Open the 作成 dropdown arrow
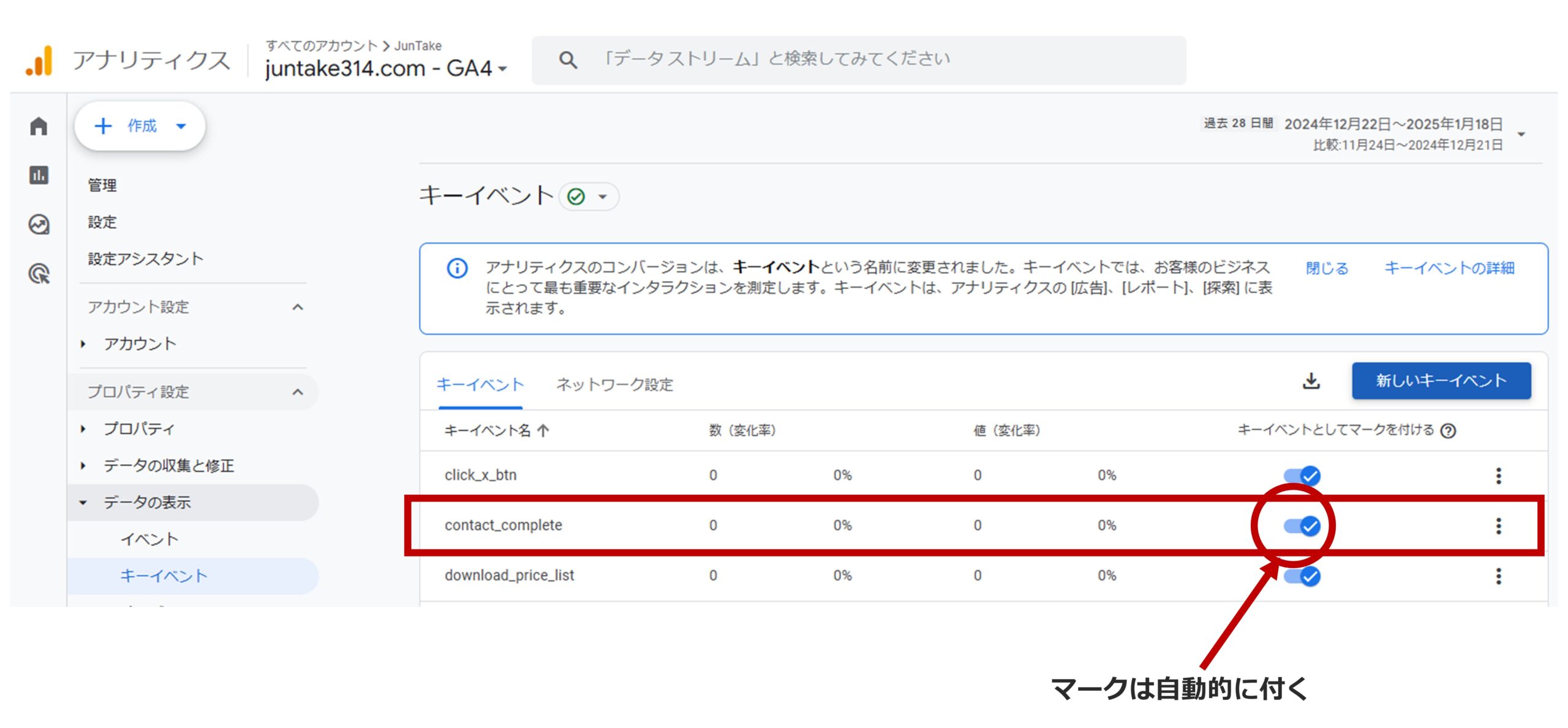Viewport: 1568px width, 728px height. point(181,126)
